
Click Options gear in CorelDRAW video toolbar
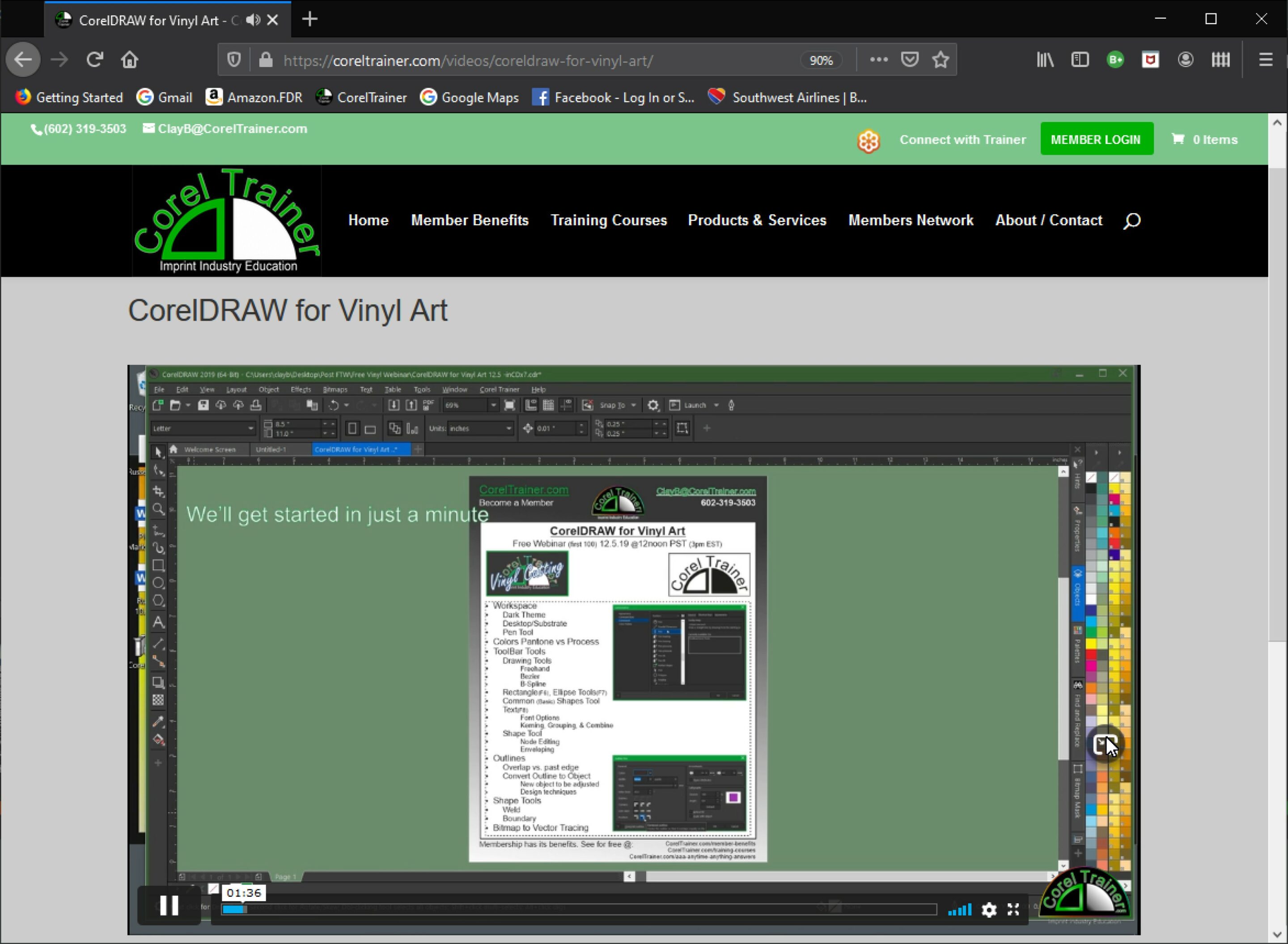pos(653,405)
